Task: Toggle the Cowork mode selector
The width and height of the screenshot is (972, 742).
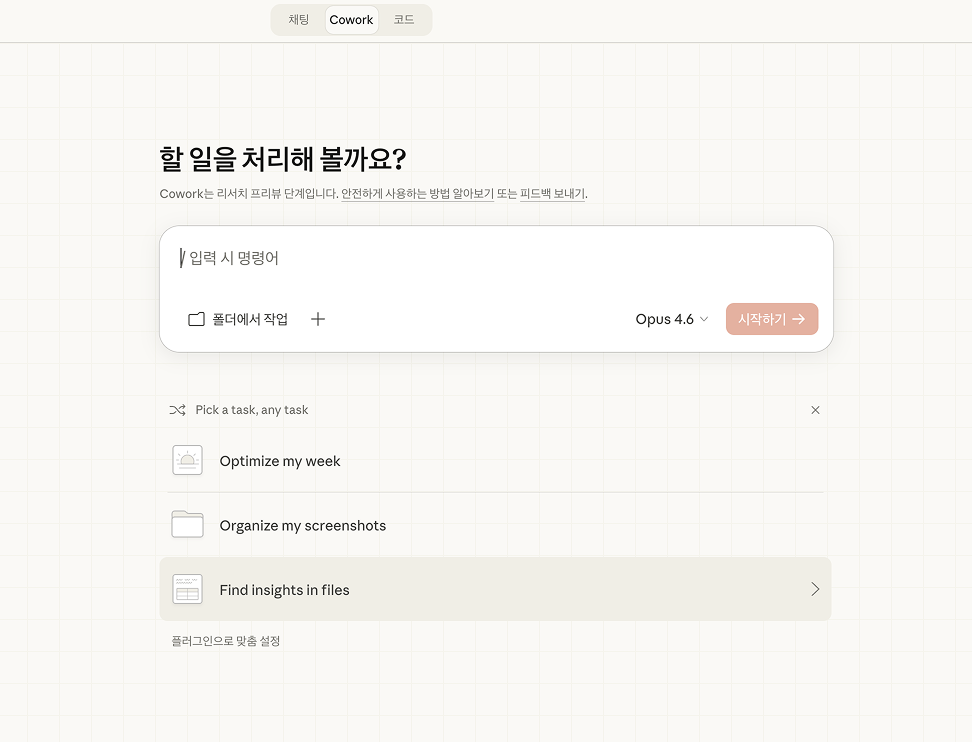Action: 351,19
